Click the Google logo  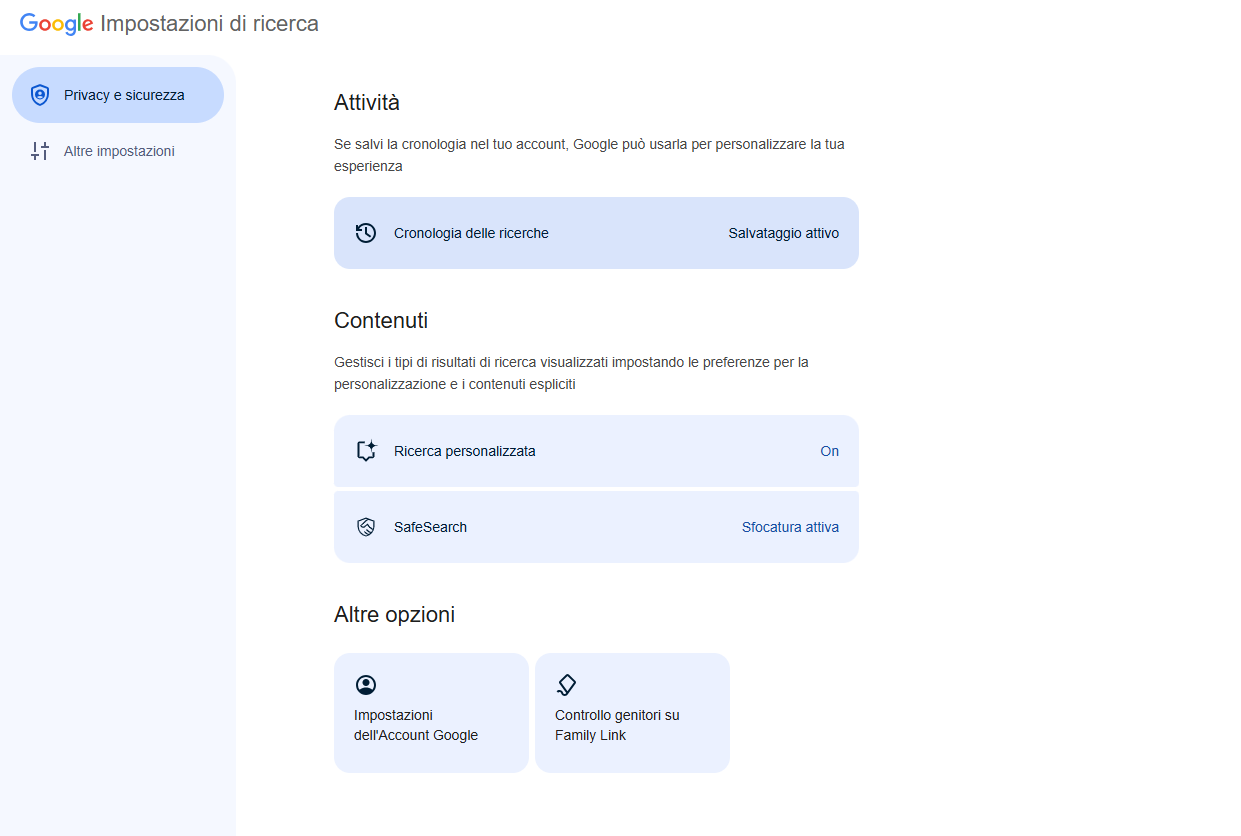57,24
